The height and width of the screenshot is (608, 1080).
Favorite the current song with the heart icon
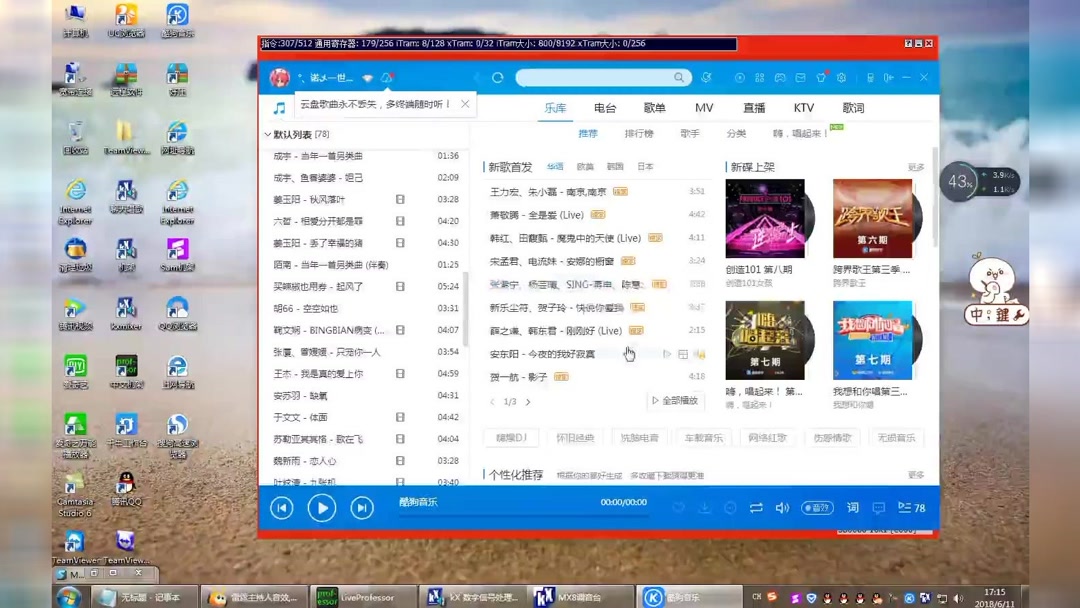tap(679, 507)
